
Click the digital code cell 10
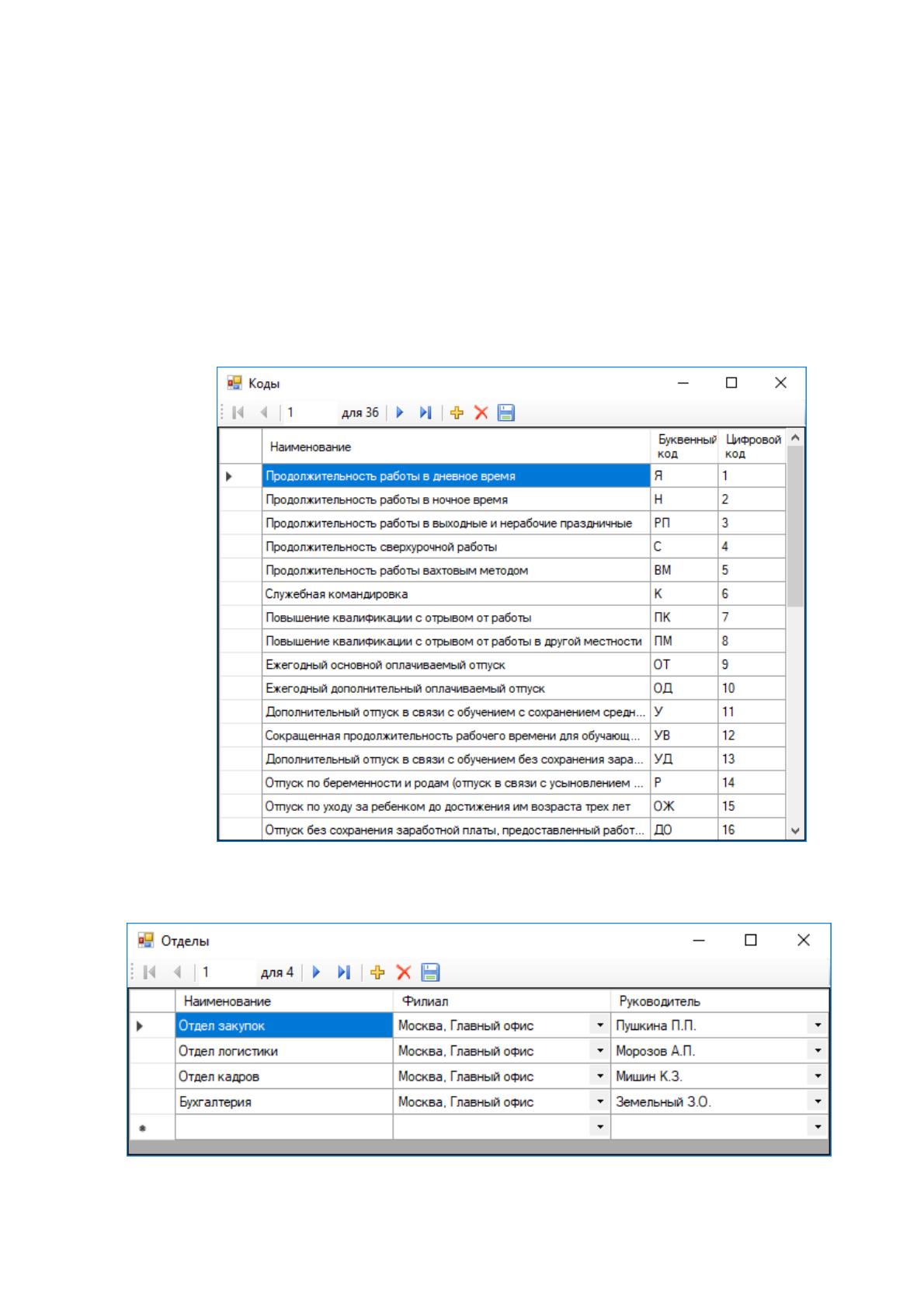point(752,688)
